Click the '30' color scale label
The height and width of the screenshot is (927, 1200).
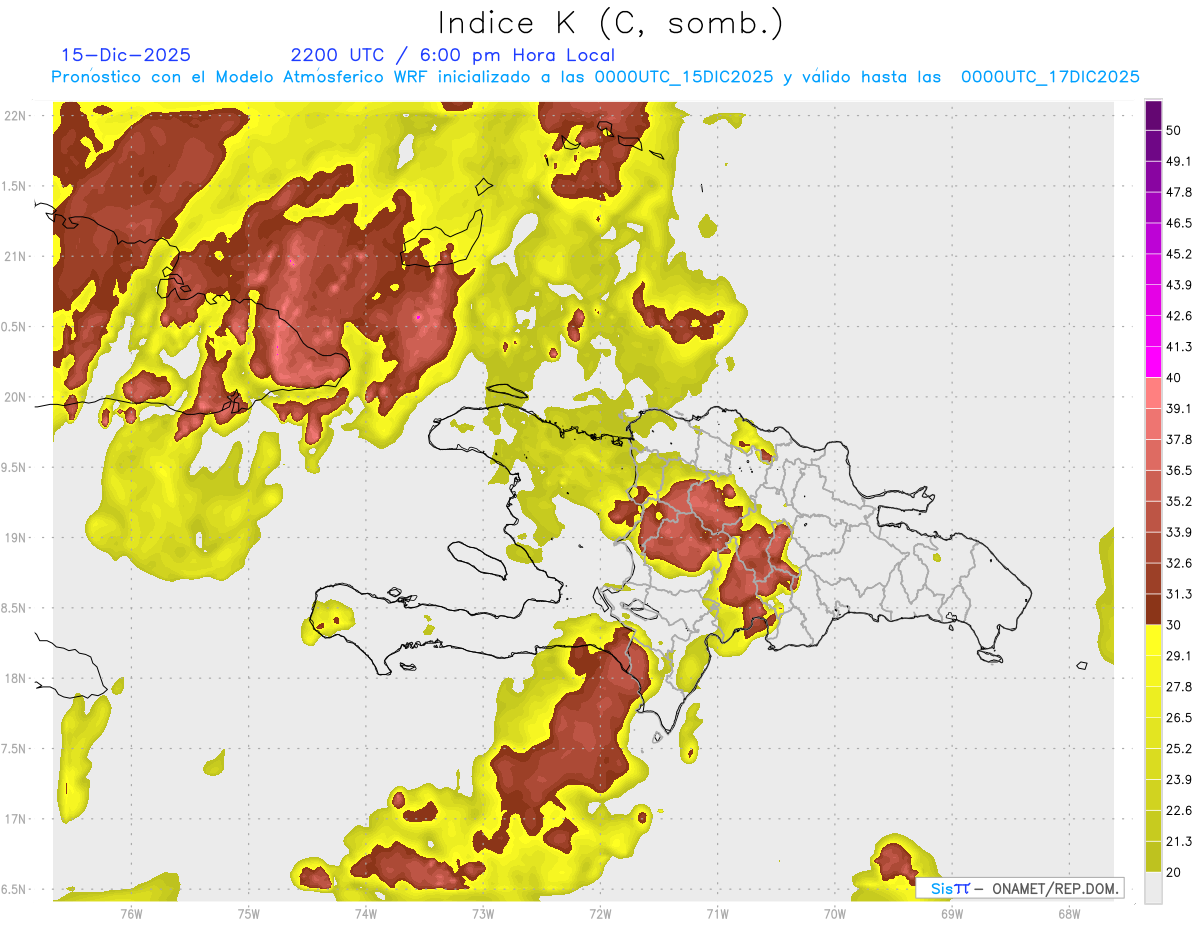[x=1174, y=624]
